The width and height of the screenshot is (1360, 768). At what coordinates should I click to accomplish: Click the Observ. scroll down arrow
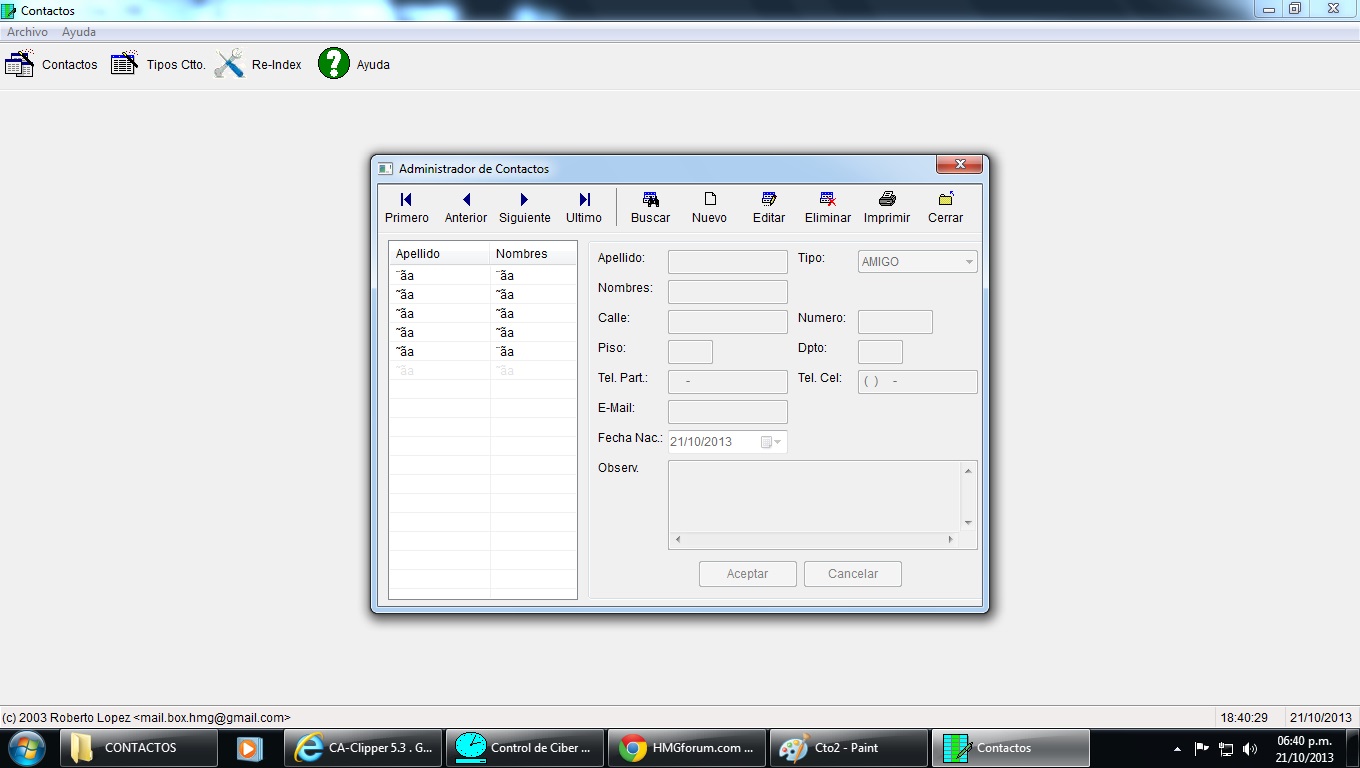pos(968,523)
